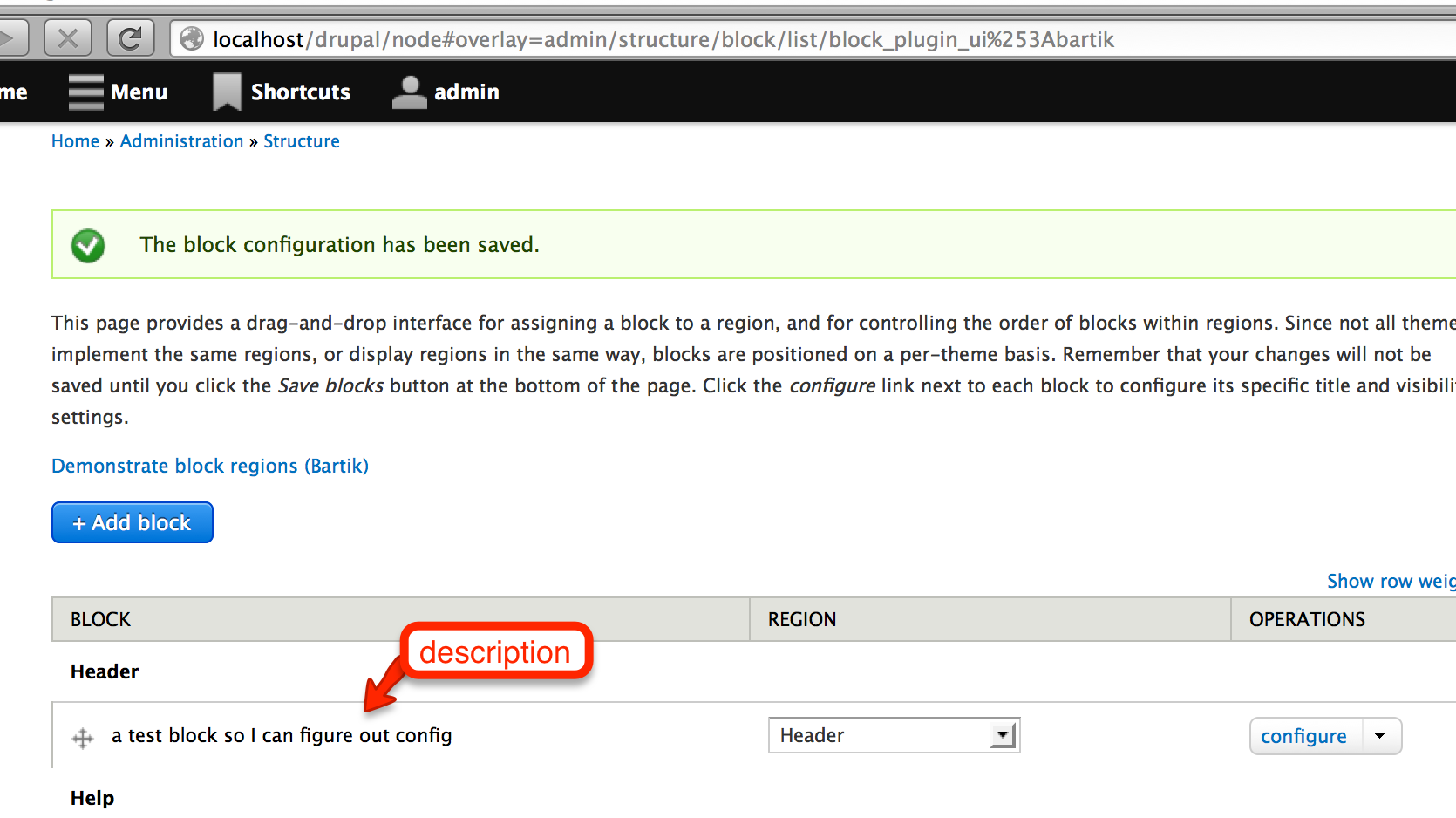Go to Administration breadcrumb link
The width and height of the screenshot is (1456, 818).
pyautogui.click(x=181, y=141)
